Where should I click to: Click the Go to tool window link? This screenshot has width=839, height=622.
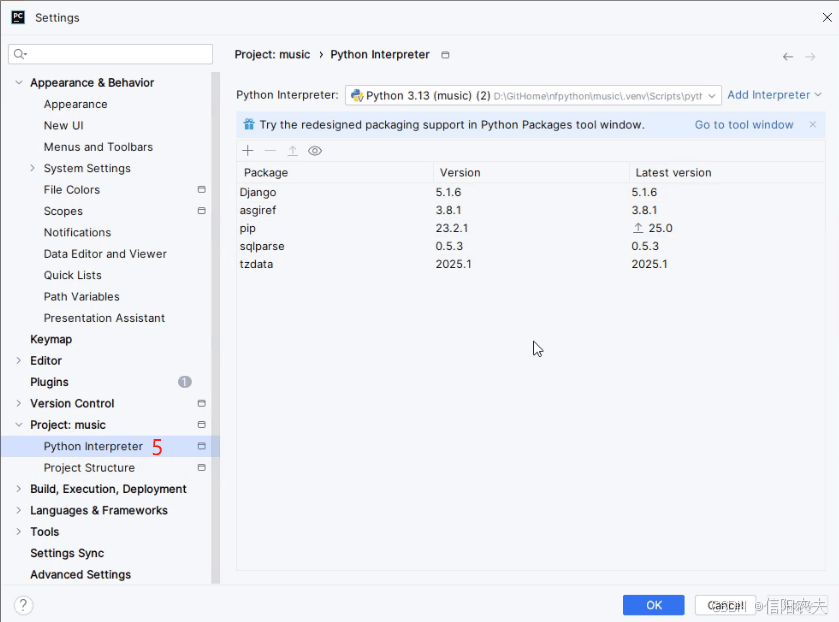(744, 125)
